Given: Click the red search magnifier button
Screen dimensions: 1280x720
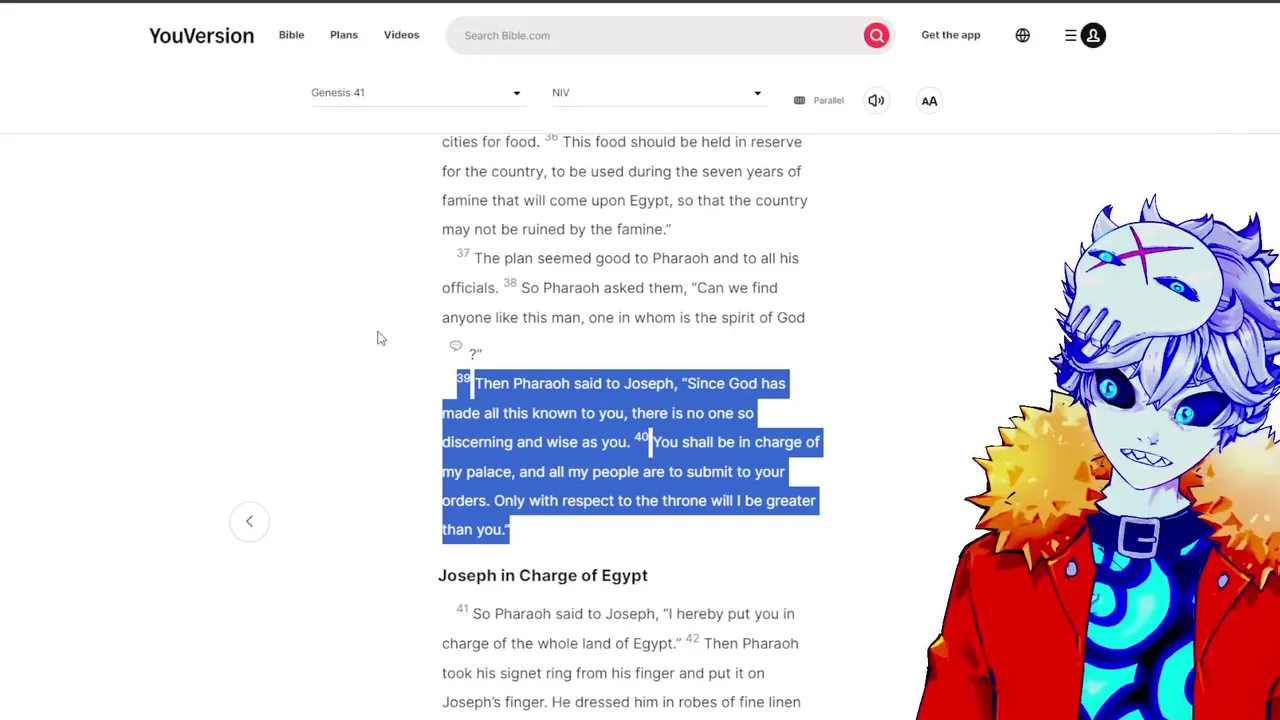Looking at the screenshot, I should click(x=876, y=35).
